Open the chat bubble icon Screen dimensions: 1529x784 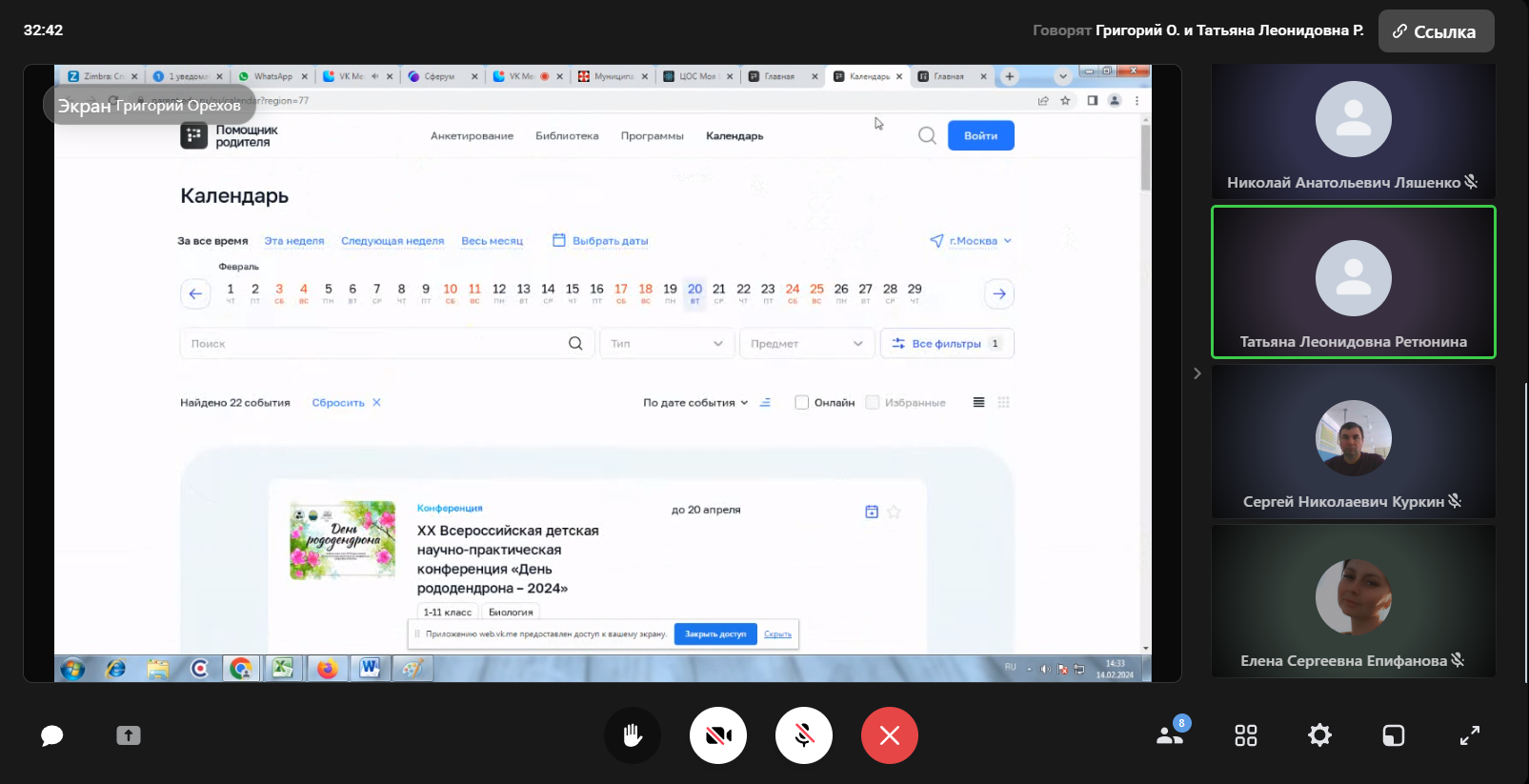(x=52, y=735)
